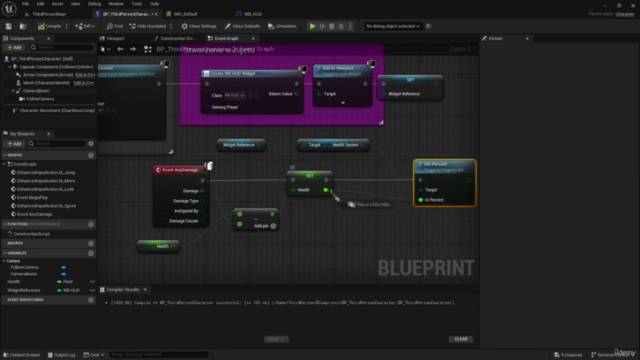Click the Stop playback icon
Screen dimensions: 640x360
coord(331,26)
